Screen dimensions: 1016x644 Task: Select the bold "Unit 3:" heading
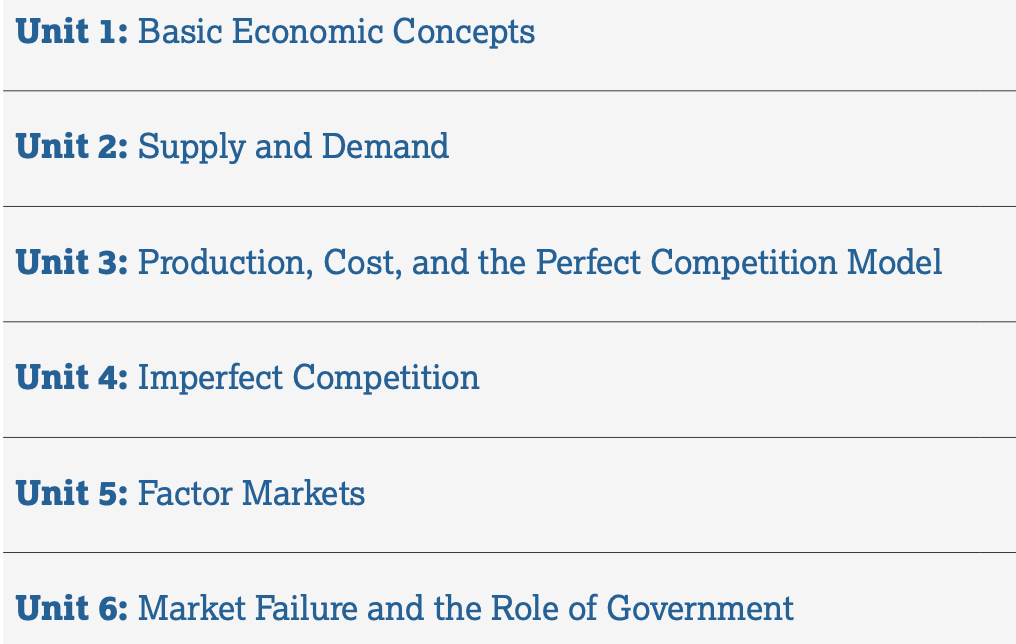point(72,262)
